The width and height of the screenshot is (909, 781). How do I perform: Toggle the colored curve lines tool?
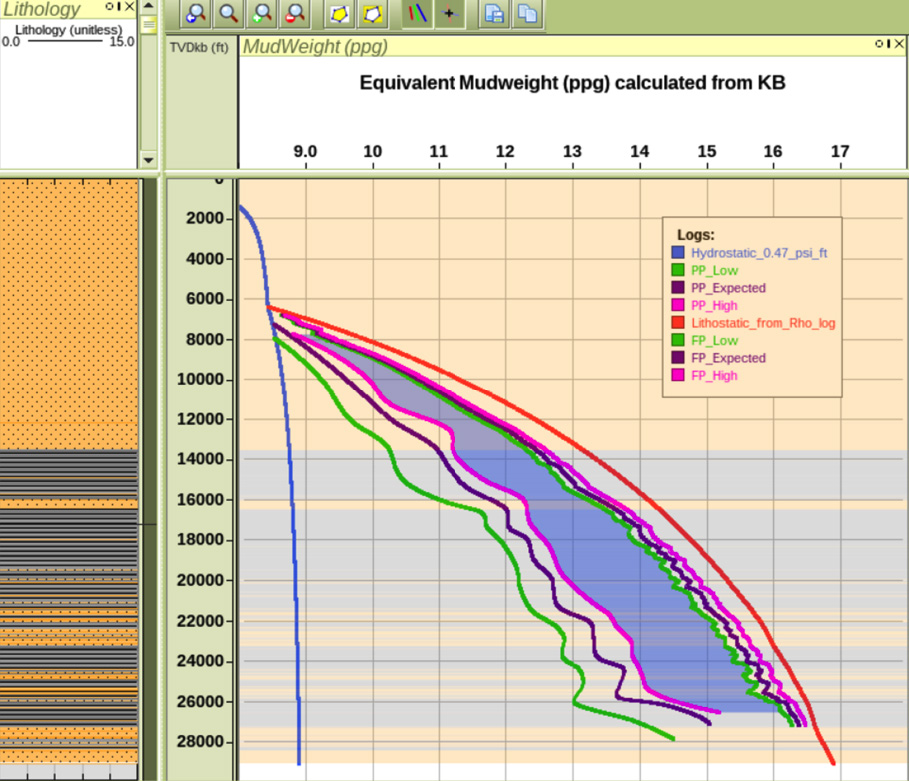tap(417, 13)
